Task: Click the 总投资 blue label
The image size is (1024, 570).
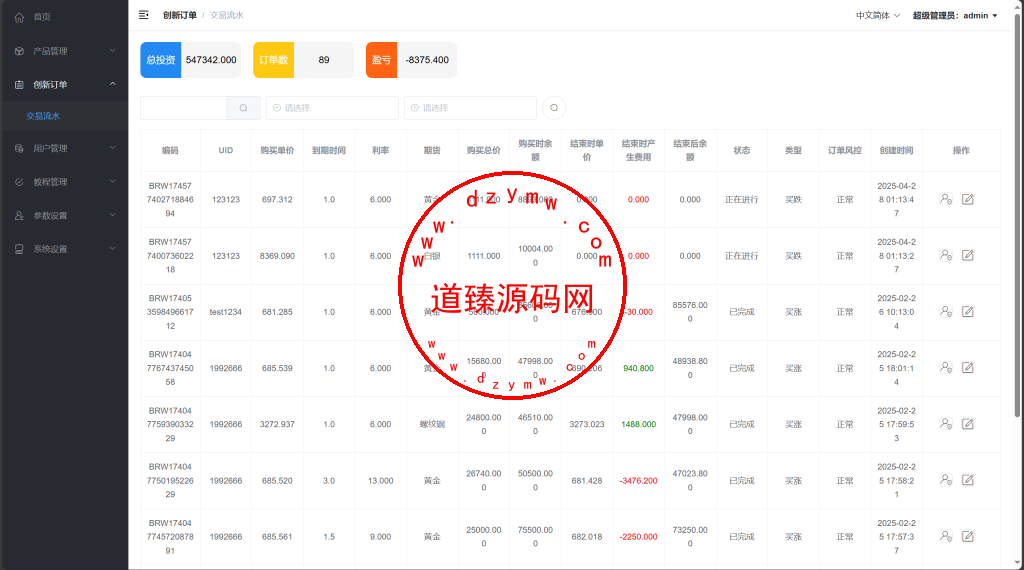Action: tap(161, 60)
